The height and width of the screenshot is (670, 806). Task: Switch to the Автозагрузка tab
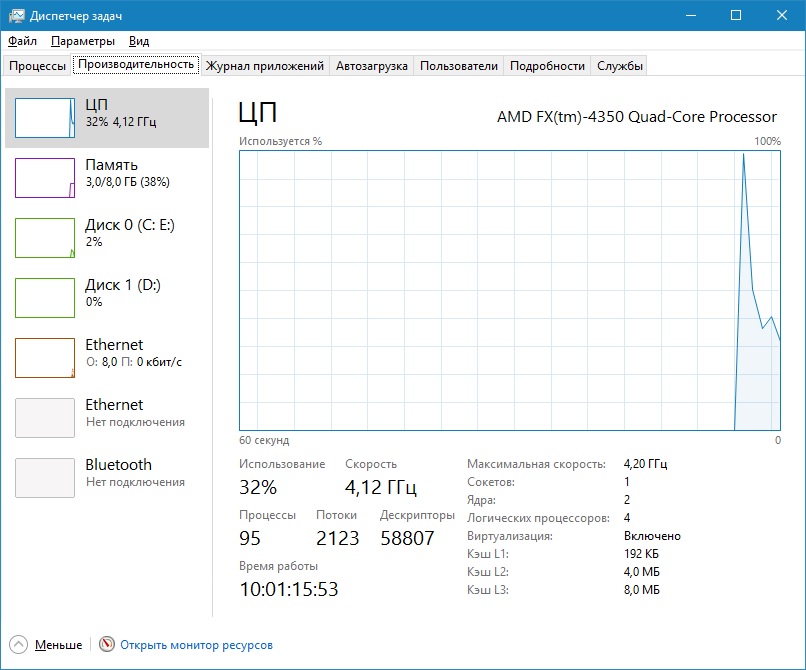(371, 66)
